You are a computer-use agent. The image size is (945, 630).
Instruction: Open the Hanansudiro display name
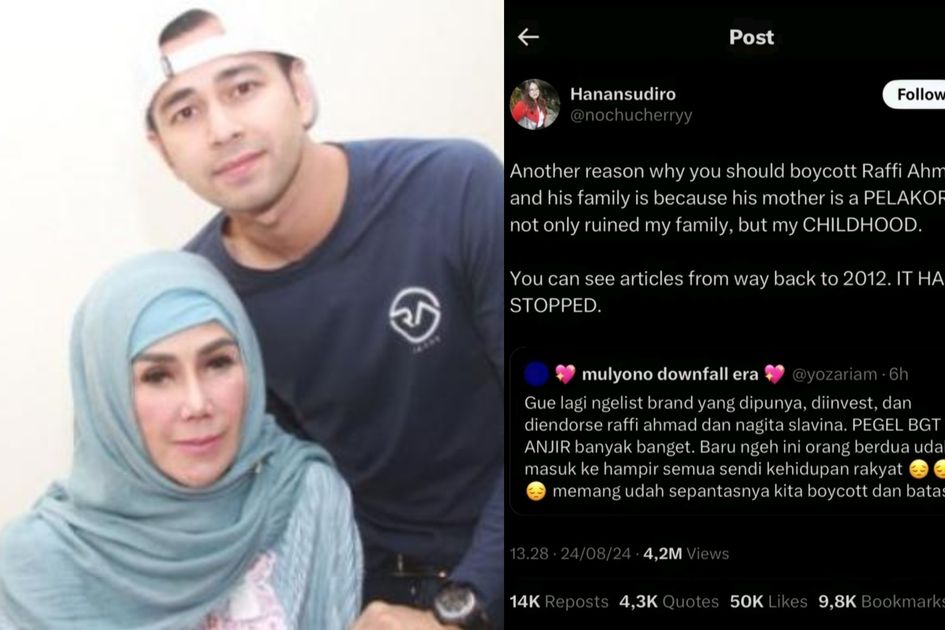click(x=623, y=94)
